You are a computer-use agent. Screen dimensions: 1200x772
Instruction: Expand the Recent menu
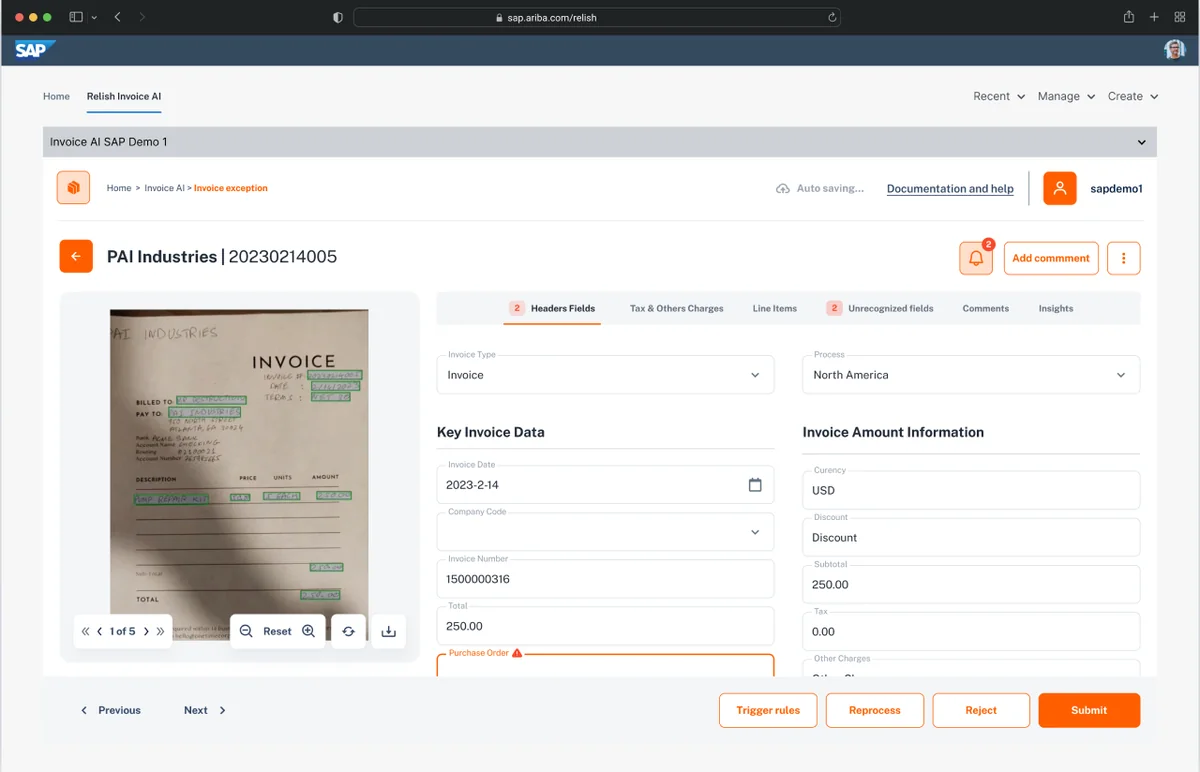999,96
